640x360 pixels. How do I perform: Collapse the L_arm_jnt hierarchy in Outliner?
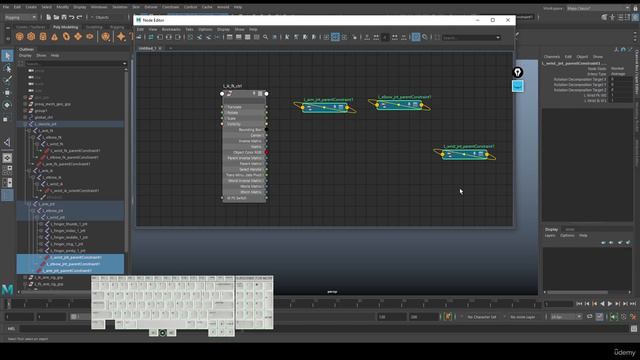point(29,204)
